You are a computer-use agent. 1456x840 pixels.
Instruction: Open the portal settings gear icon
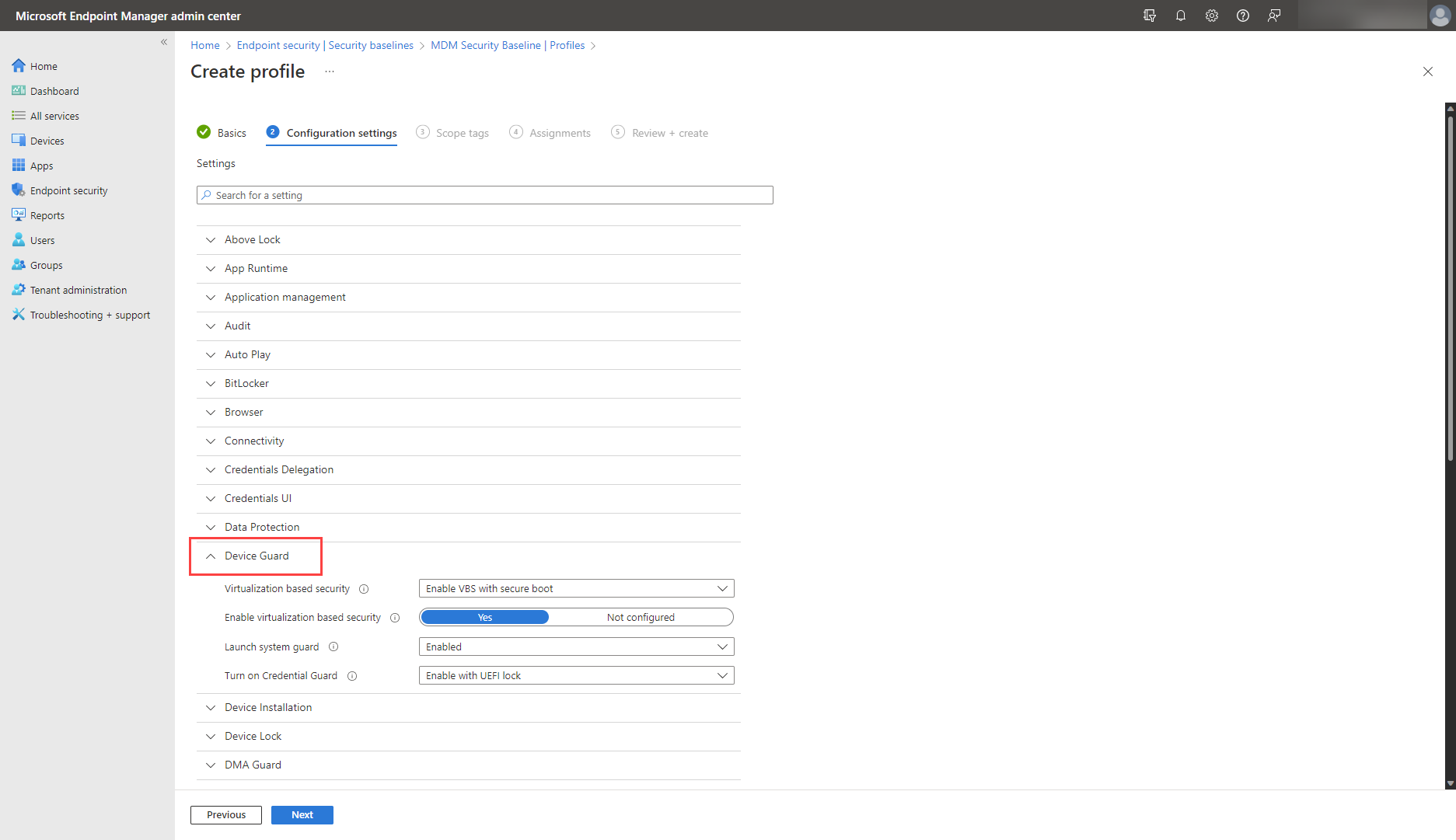click(1212, 16)
